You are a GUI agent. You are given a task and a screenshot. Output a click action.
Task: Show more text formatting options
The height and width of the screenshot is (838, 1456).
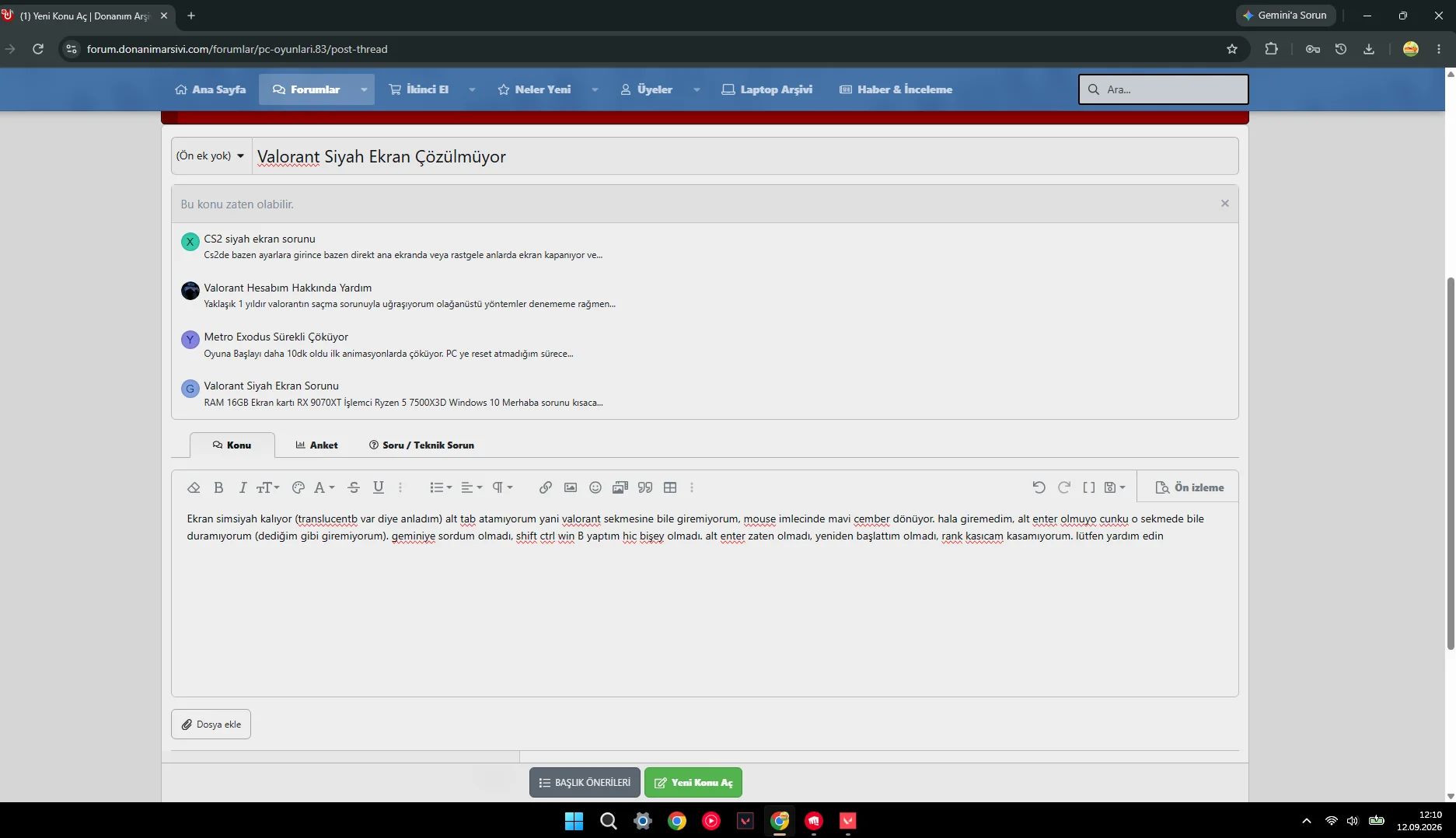click(400, 487)
